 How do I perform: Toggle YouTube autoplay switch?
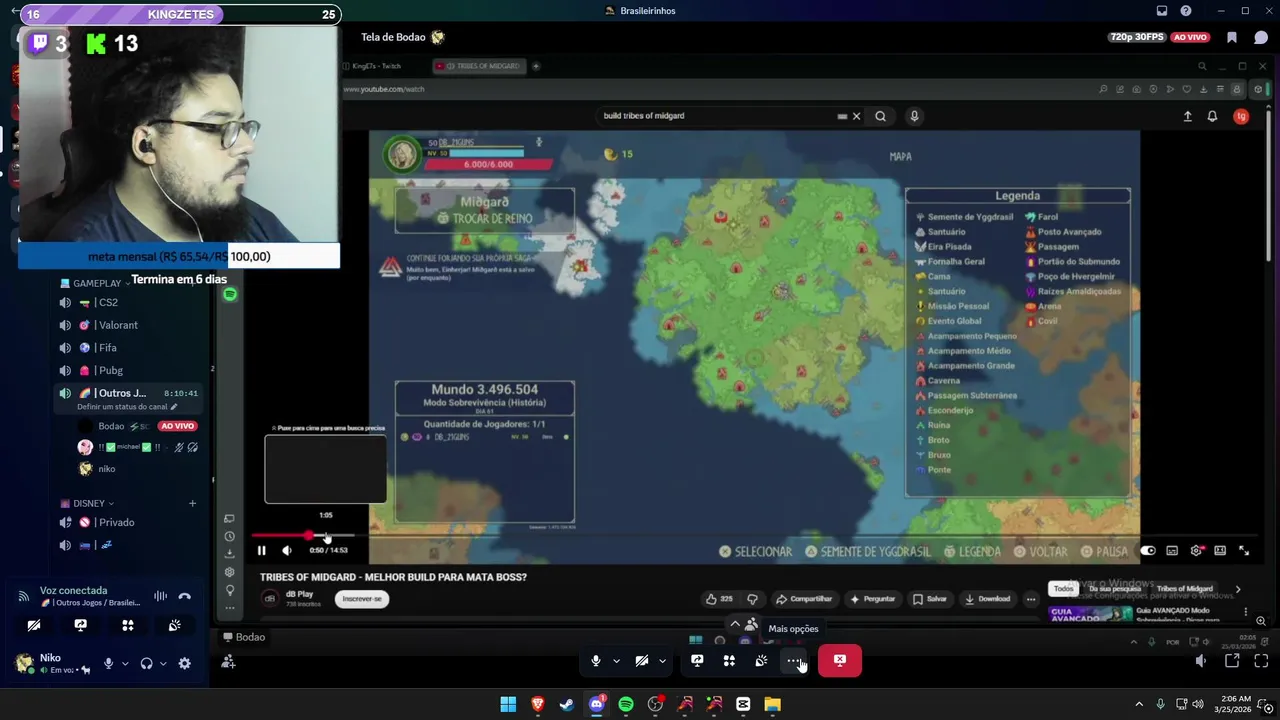pyautogui.click(x=1148, y=551)
